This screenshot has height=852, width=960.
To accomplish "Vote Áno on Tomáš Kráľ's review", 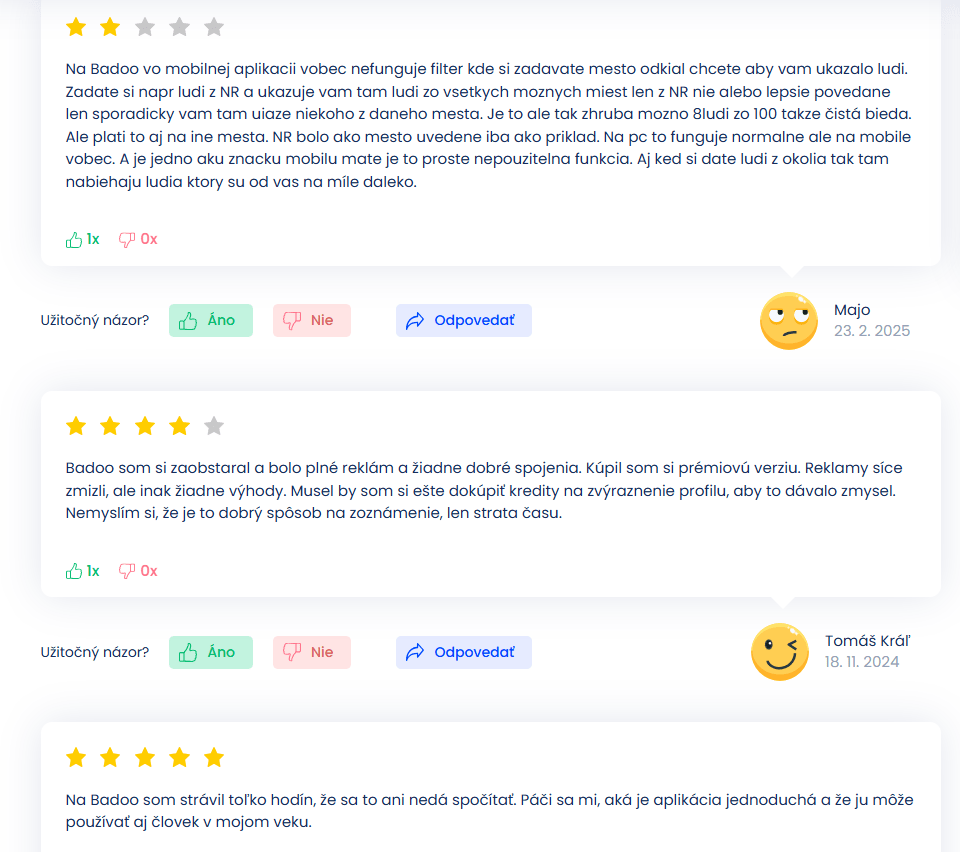I will (211, 652).
